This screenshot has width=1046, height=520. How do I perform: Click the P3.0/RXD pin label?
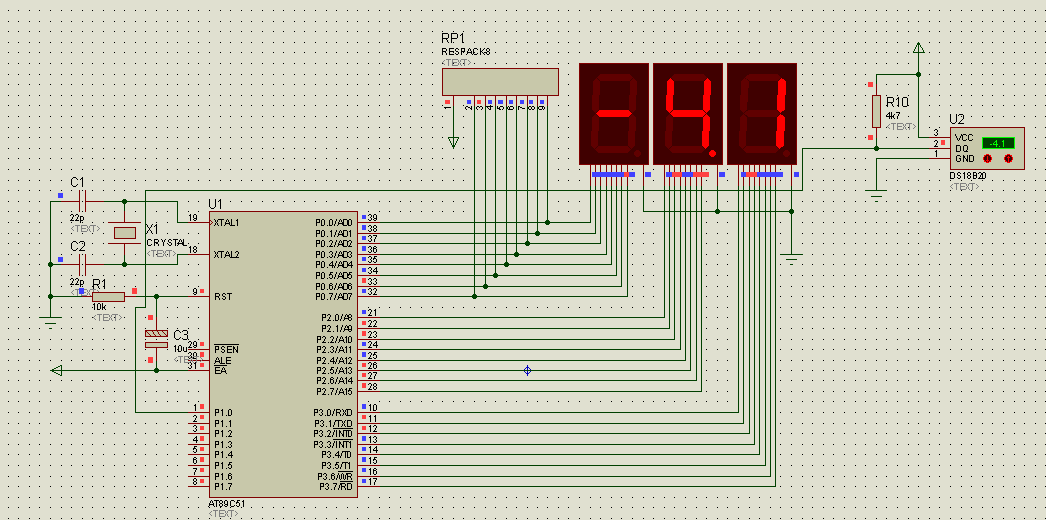click(333, 413)
